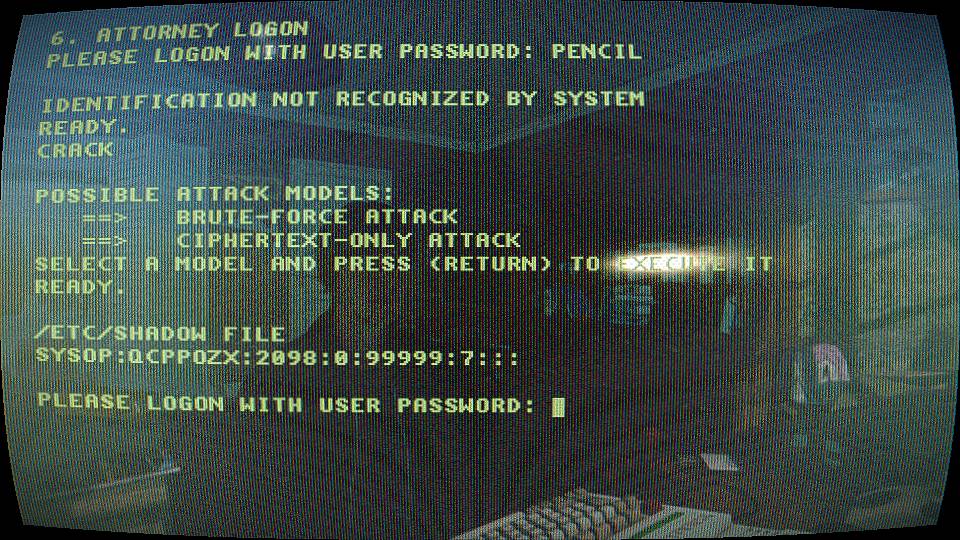Viewport: 960px width, 540px height.
Task: Click the CRACK command line
Action: 75,151
